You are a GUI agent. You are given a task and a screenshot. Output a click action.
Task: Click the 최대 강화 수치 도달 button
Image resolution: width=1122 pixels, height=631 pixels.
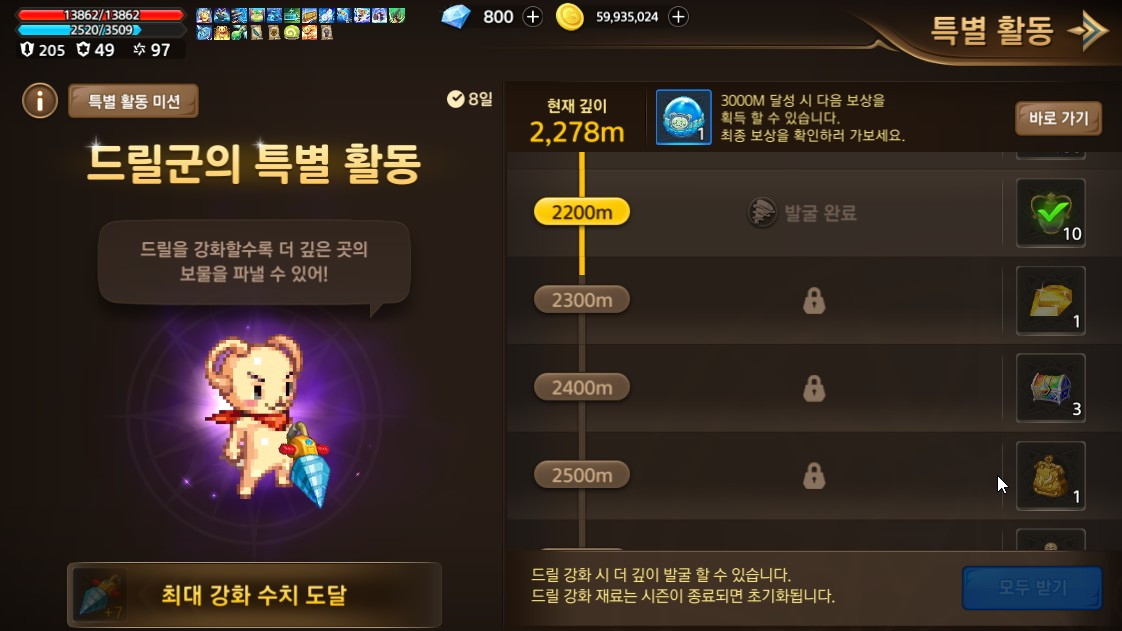pos(254,595)
